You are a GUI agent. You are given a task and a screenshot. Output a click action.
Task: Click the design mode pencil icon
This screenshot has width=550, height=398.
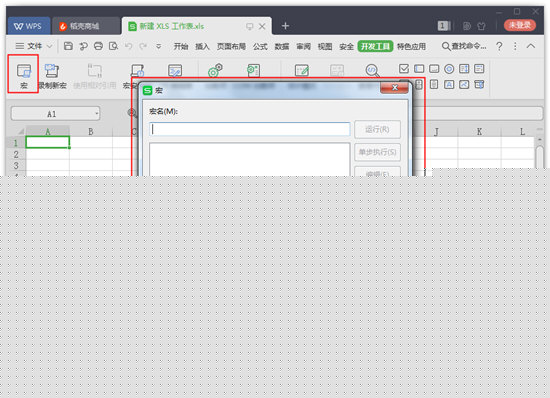[301, 70]
